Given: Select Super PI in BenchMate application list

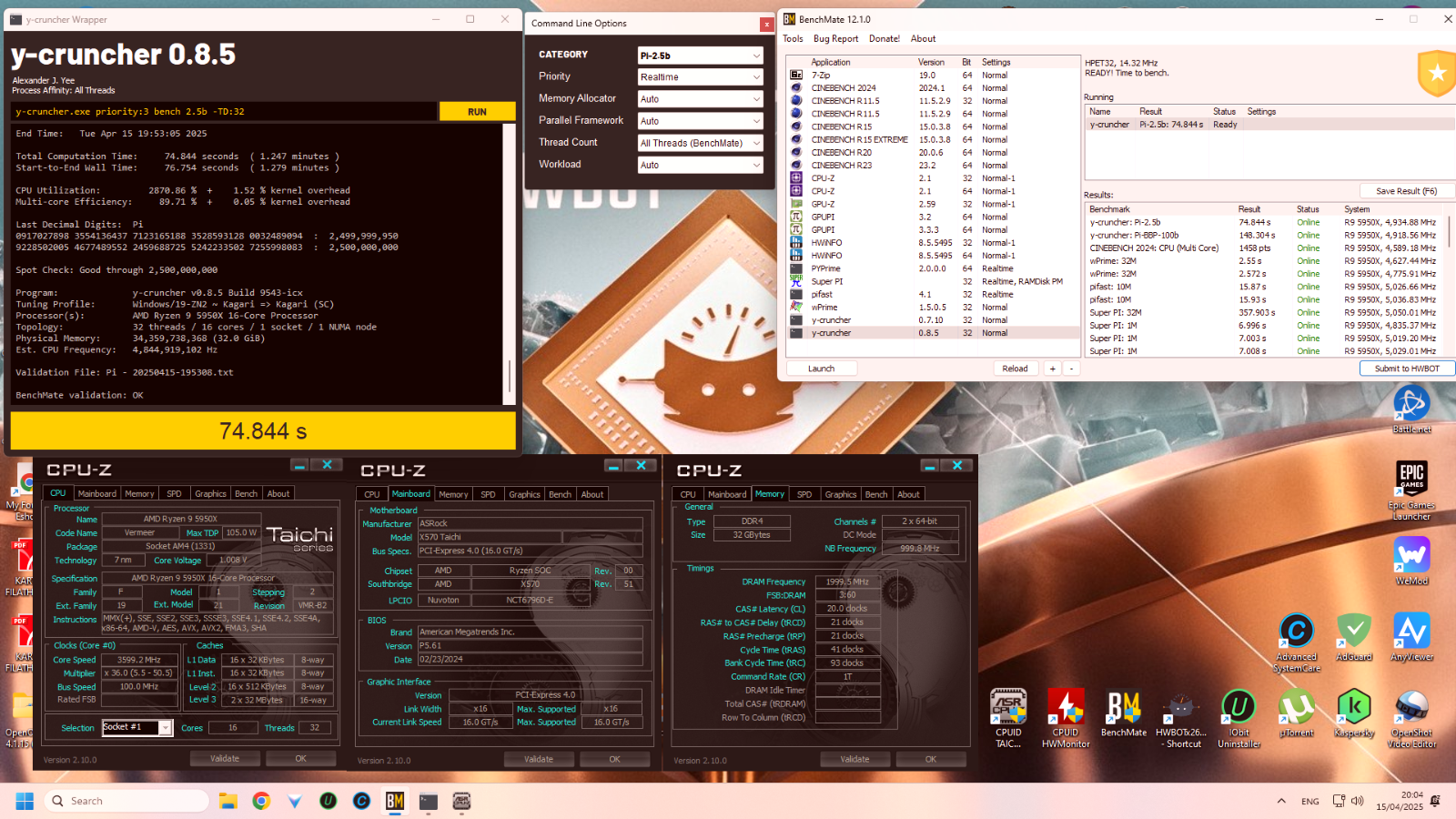Looking at the screenshot, I should click(933, 281).
